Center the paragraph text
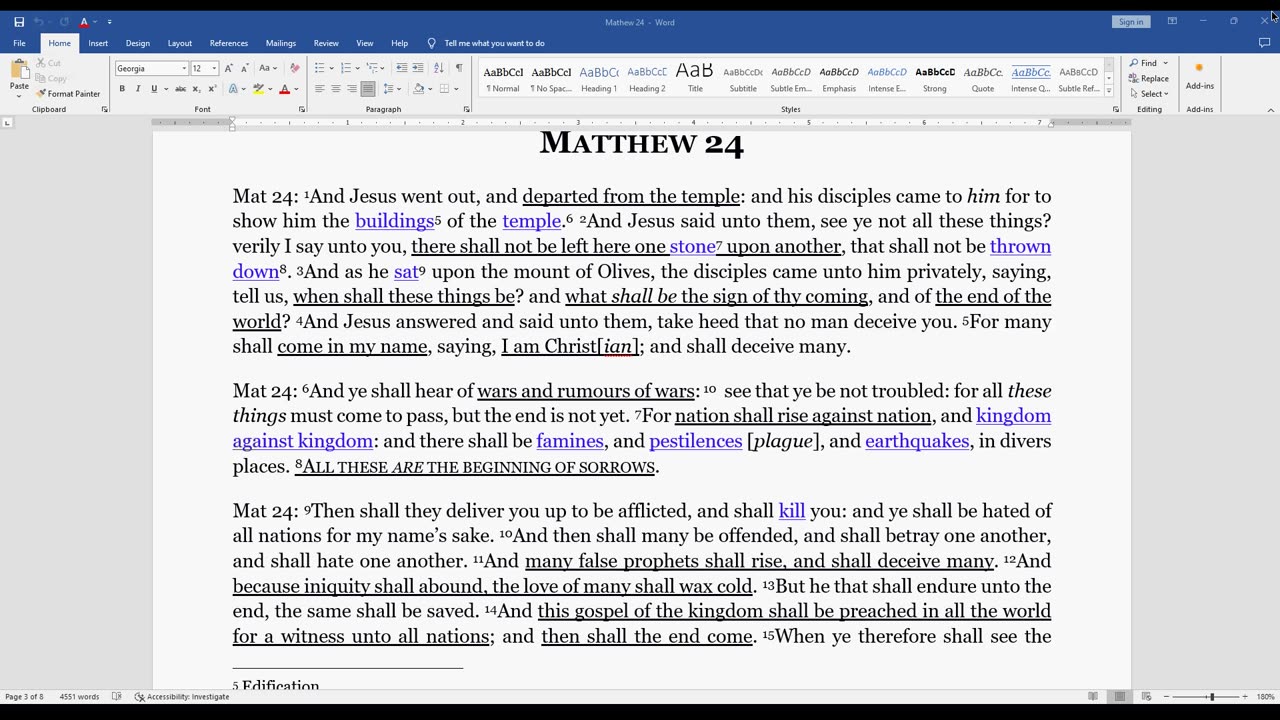This screenshot has height=720, width=1280. click(336, 89)
